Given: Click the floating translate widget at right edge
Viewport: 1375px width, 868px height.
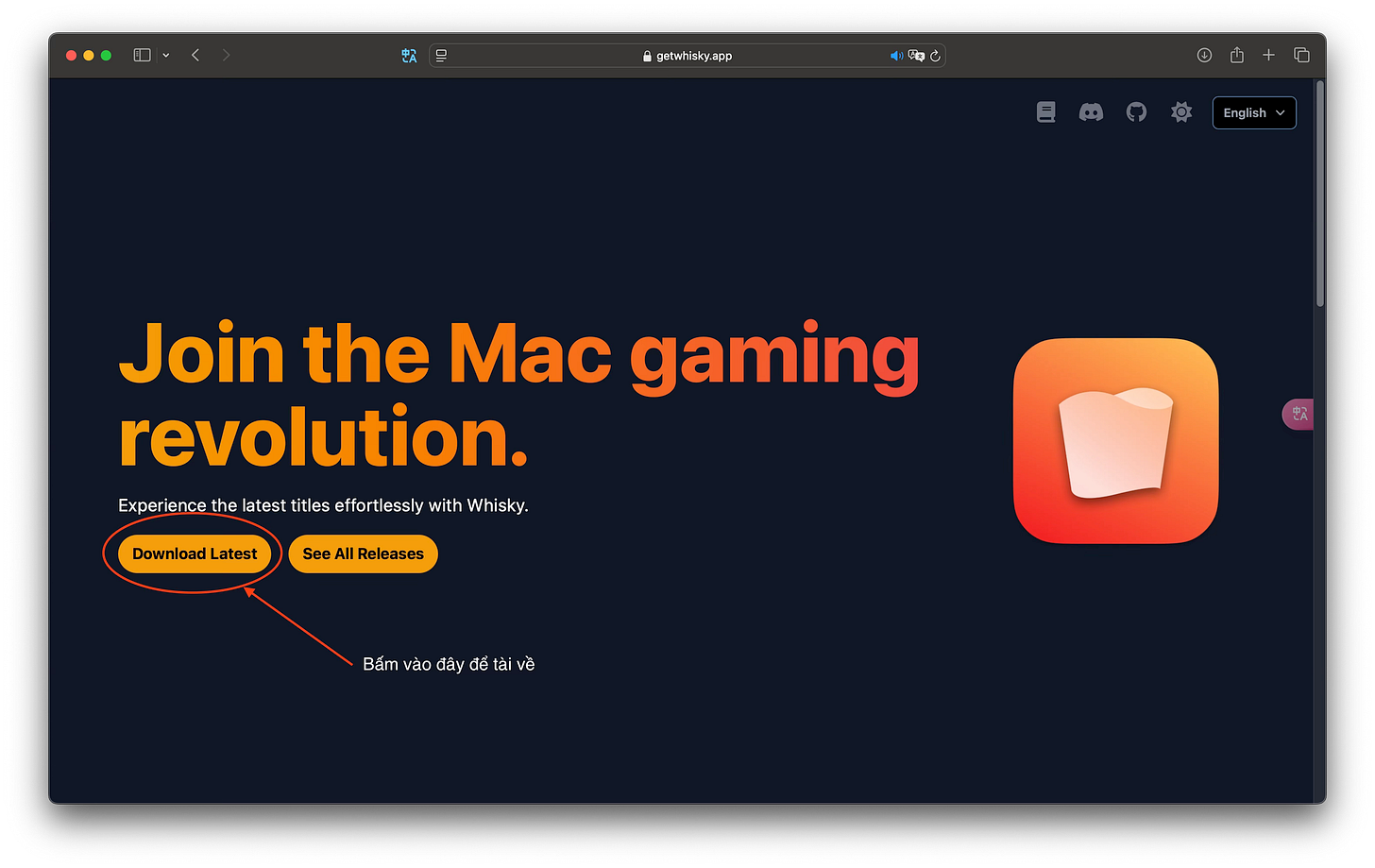Looking at the screenshot, I should pos(1299,414).
